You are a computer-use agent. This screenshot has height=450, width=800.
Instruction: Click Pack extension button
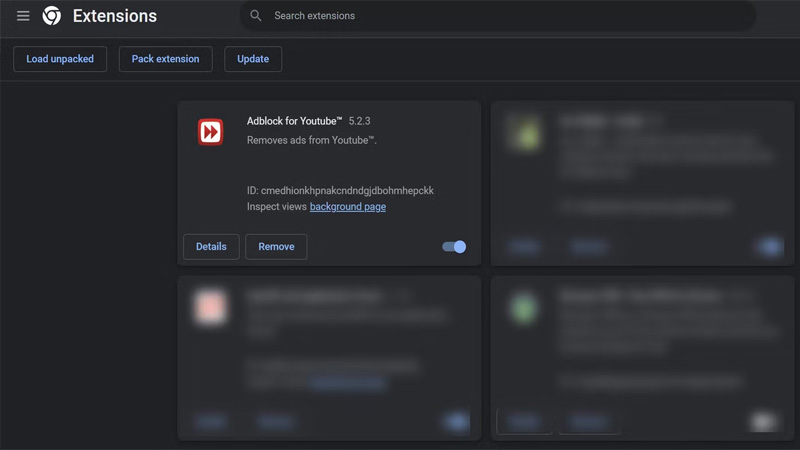tap(166, 59)
